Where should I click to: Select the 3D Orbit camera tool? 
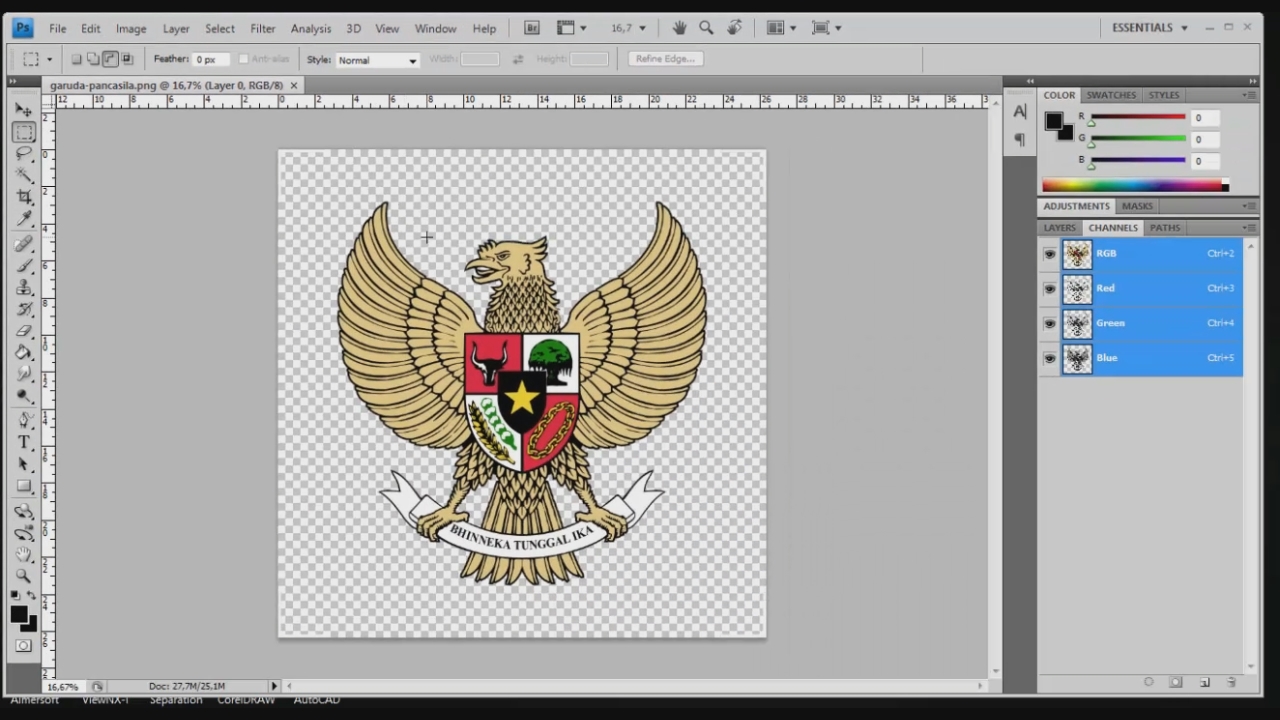[x=24, y=533]
